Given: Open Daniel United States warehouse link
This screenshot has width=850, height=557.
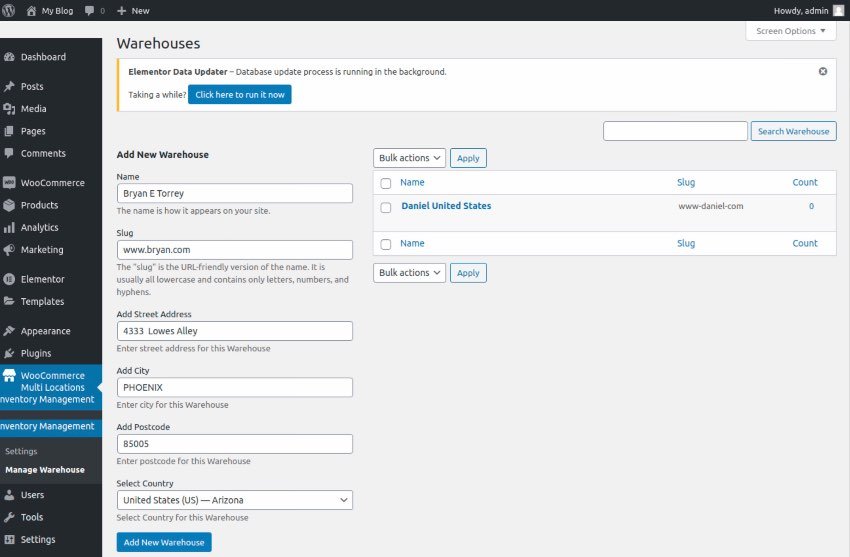Looking at the screenshot, I should click(x=446, y=206).
